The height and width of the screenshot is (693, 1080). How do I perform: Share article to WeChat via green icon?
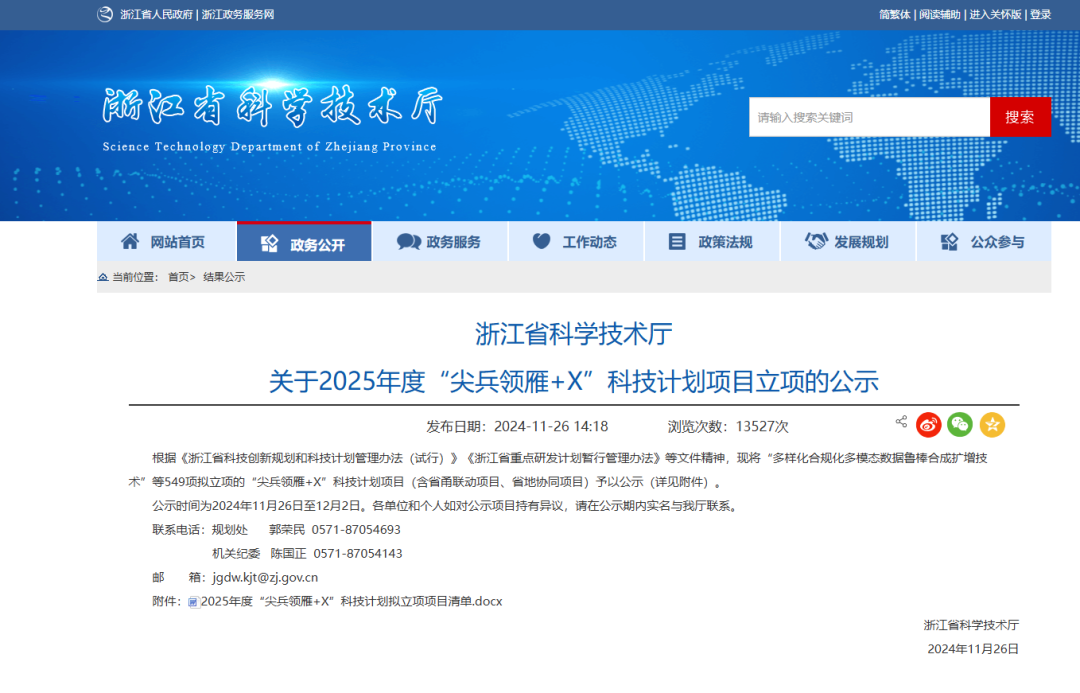coord(960,424)
